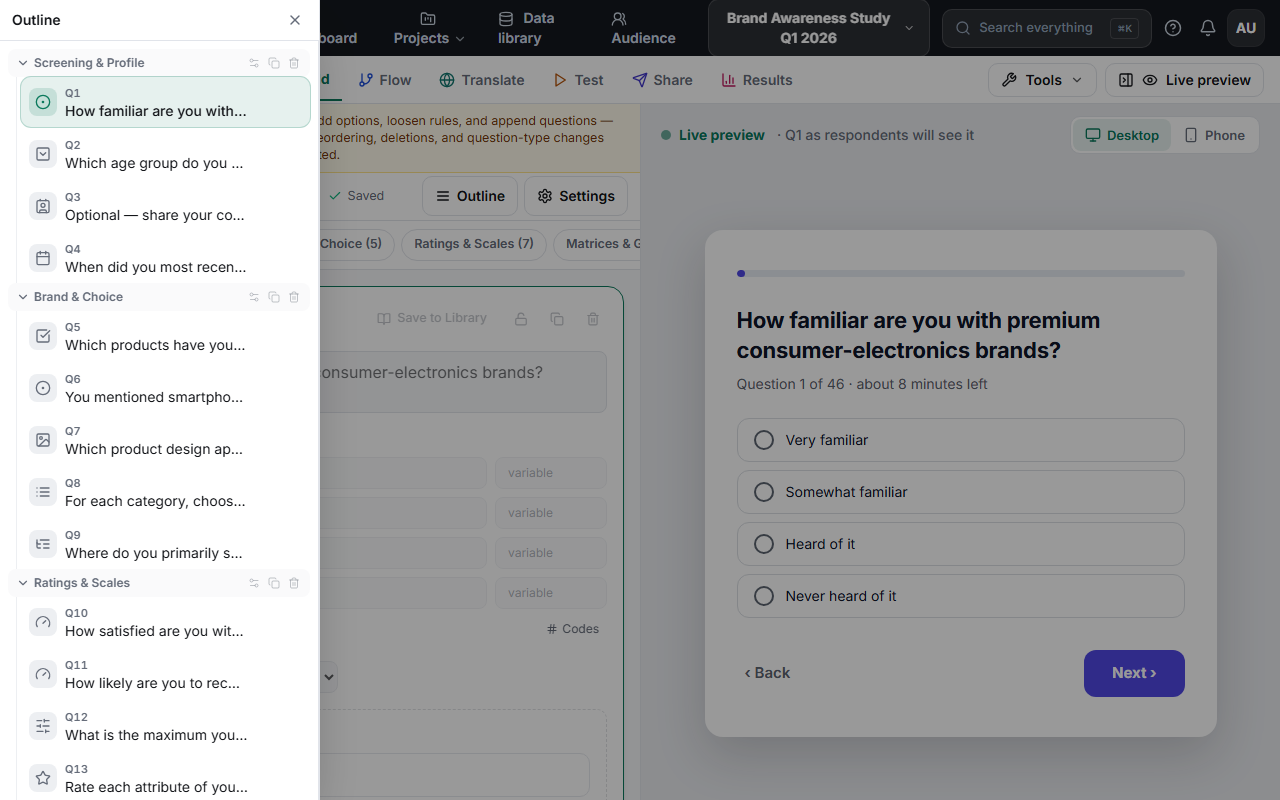This screenshot has height=800, width=1280.
Task: Click the Q4 calendar date question icon
Action: click(43, 258)
